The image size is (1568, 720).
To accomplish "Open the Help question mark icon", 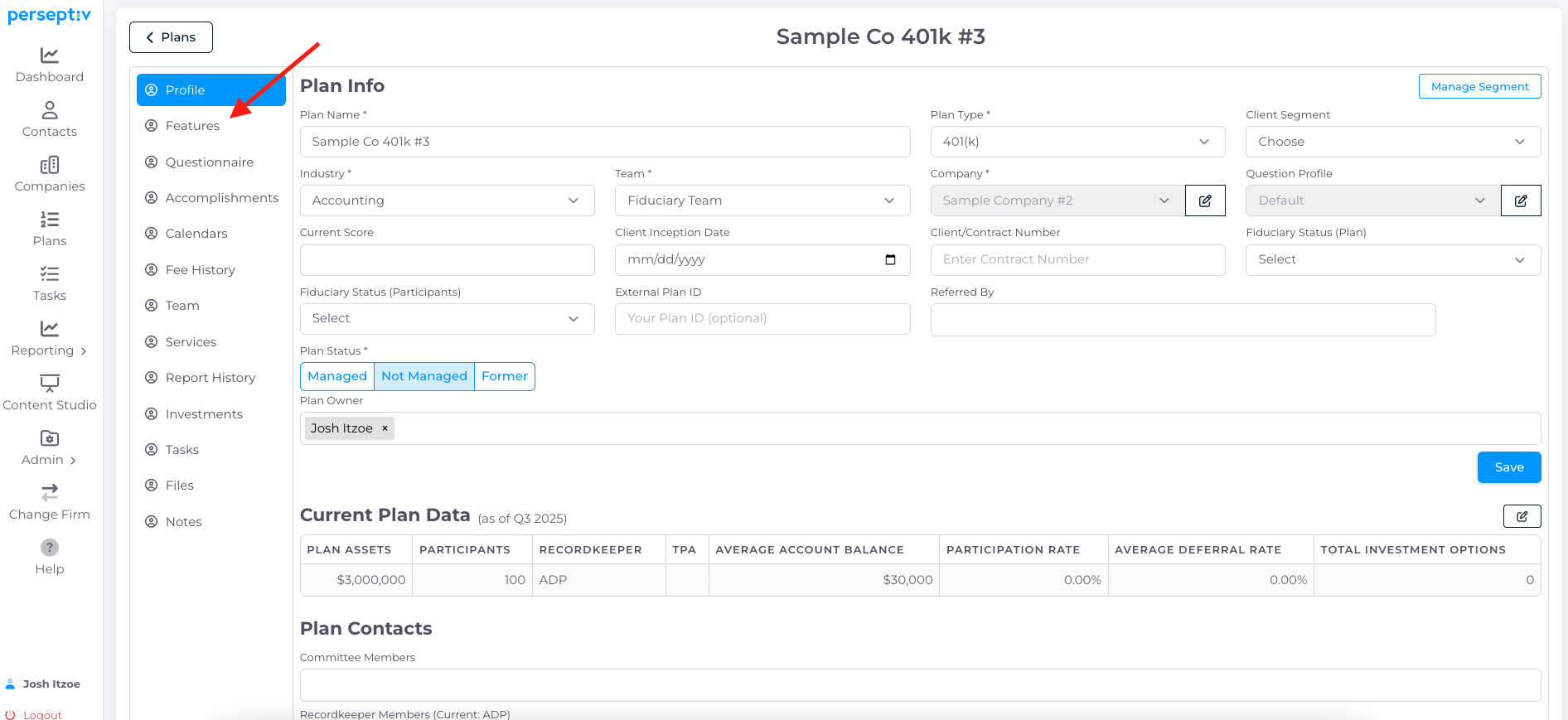I will click(x=50, y=548).
